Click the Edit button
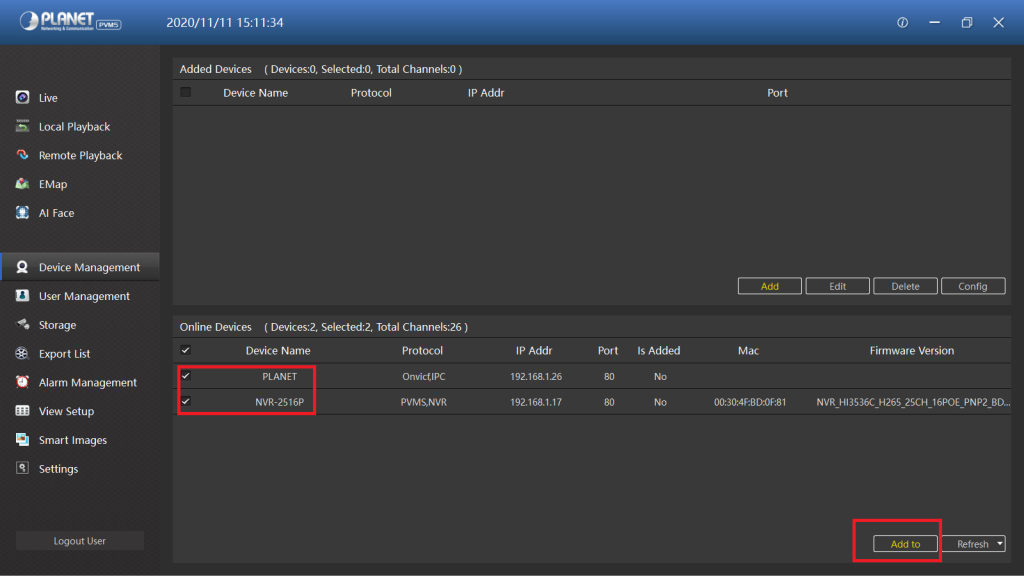This screenshot has width=1024, height=577. [x=837, y=286]
